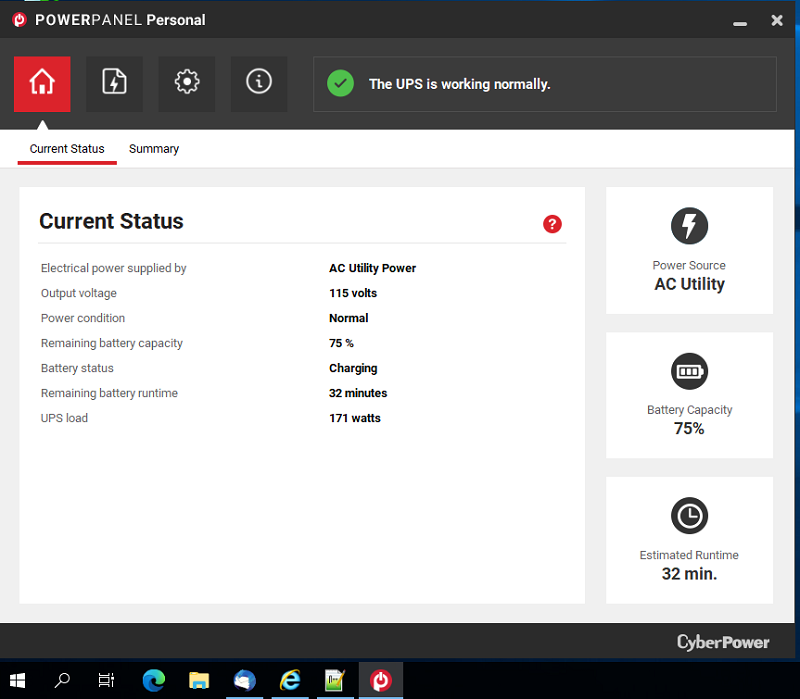Viewport: 800px width, 699px height.
Task: Close the PowerPanel Personal window
Action: tap(777, 20)
